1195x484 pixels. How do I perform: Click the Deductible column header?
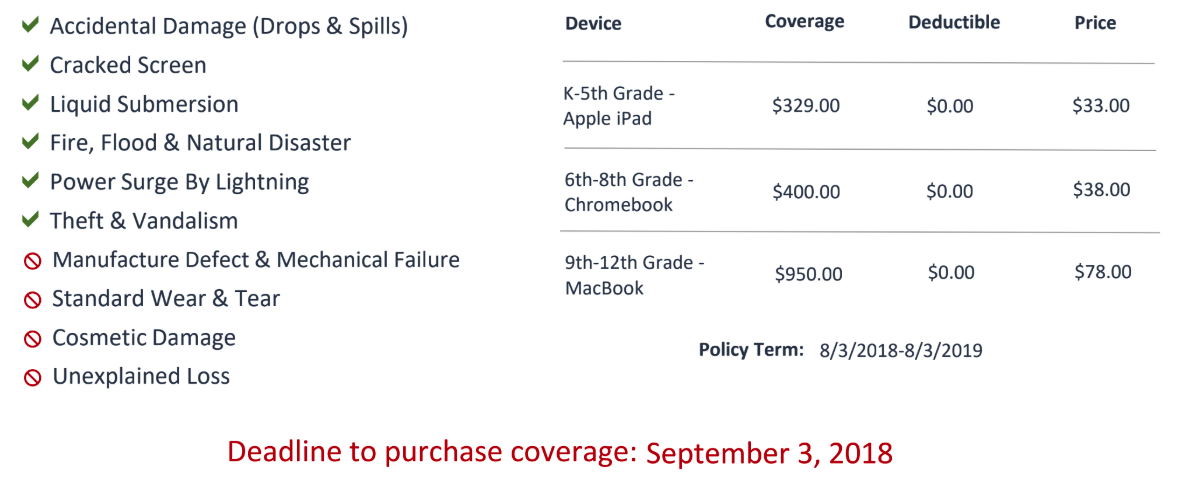[x=954, y=22]
